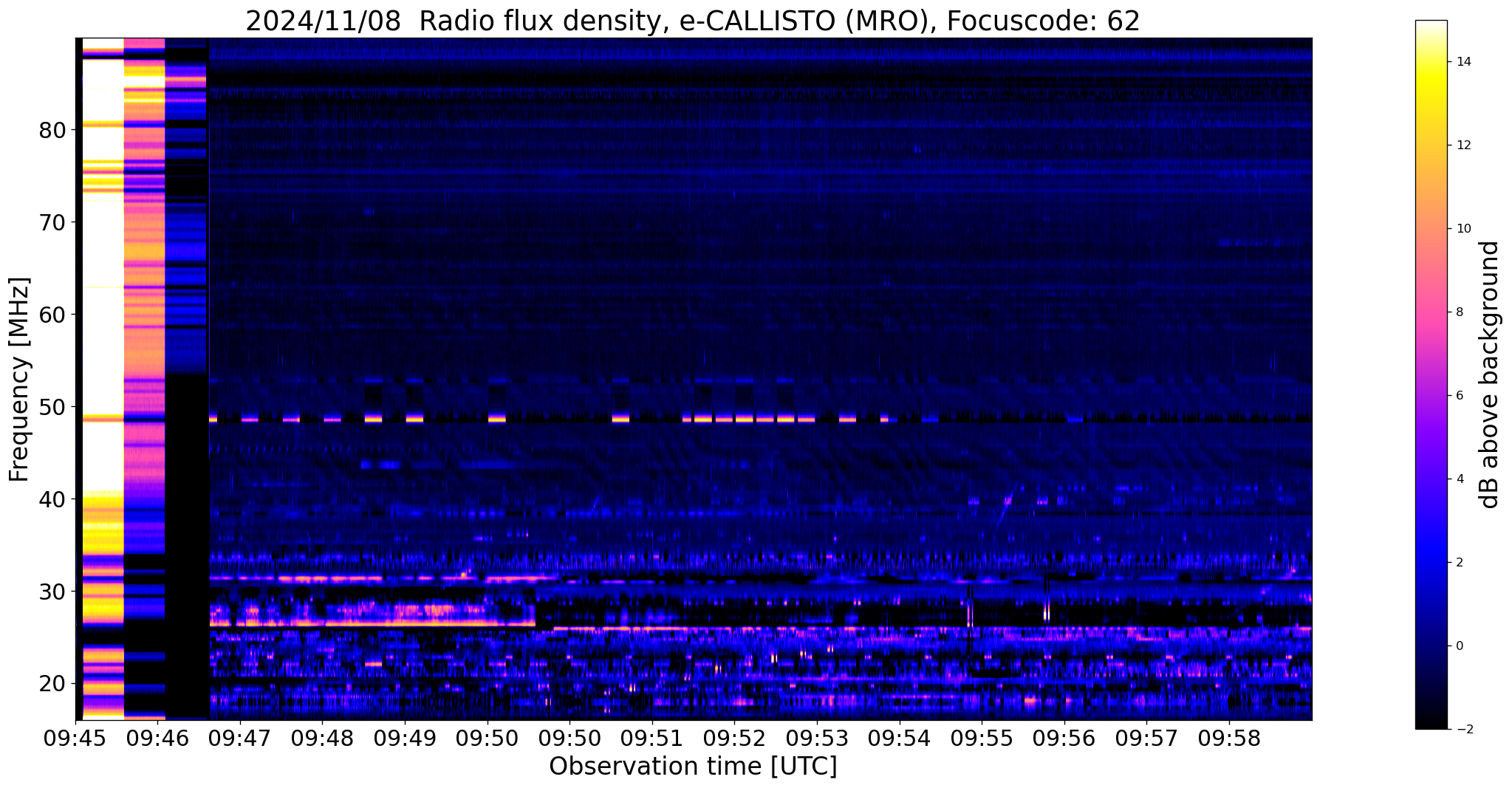1512x788 pixels.
Task: Click the colorbar tick label 2
Action: (x=1459, y=563)
